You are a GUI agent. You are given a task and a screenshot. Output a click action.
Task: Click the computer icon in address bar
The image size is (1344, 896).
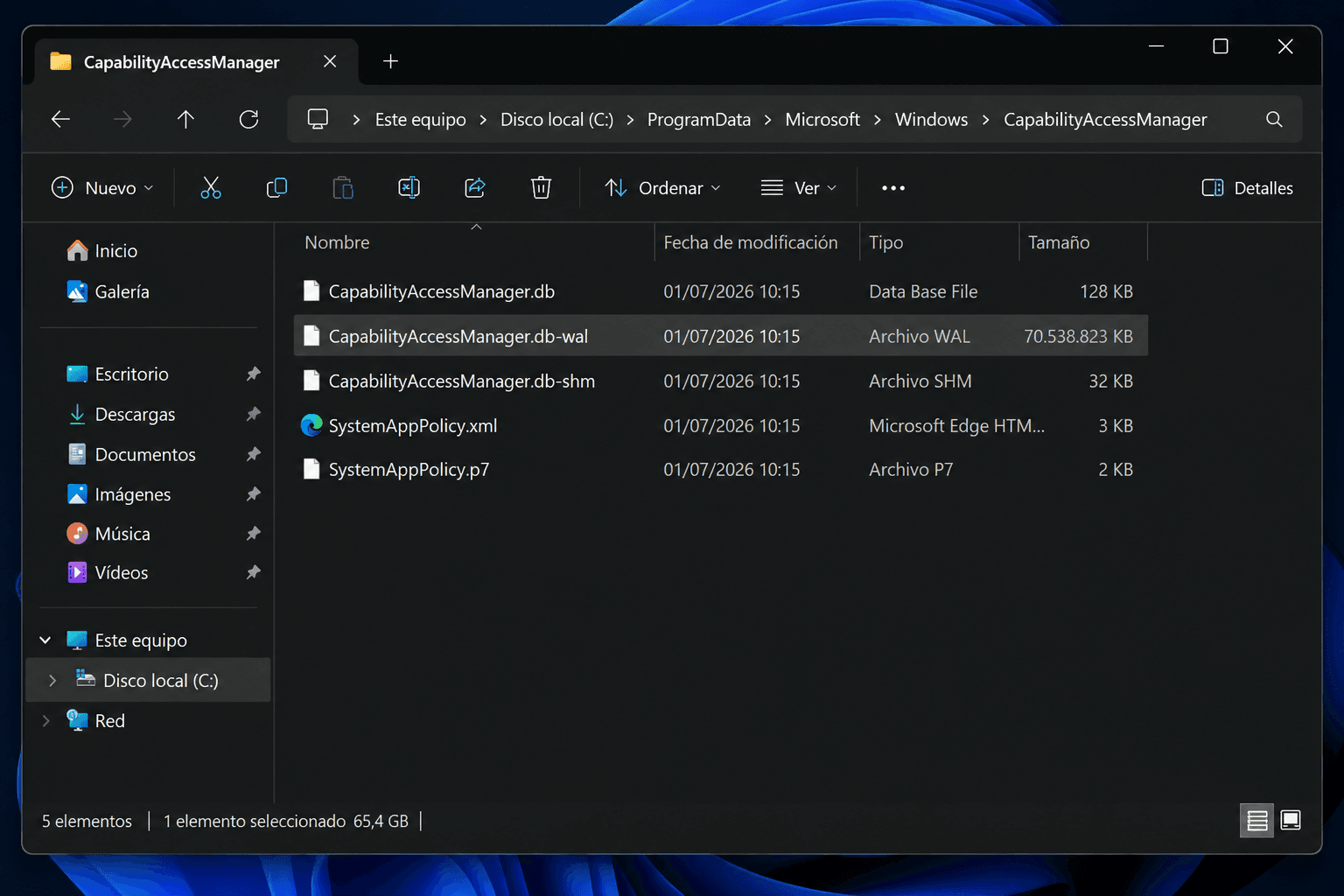point(318,119)
